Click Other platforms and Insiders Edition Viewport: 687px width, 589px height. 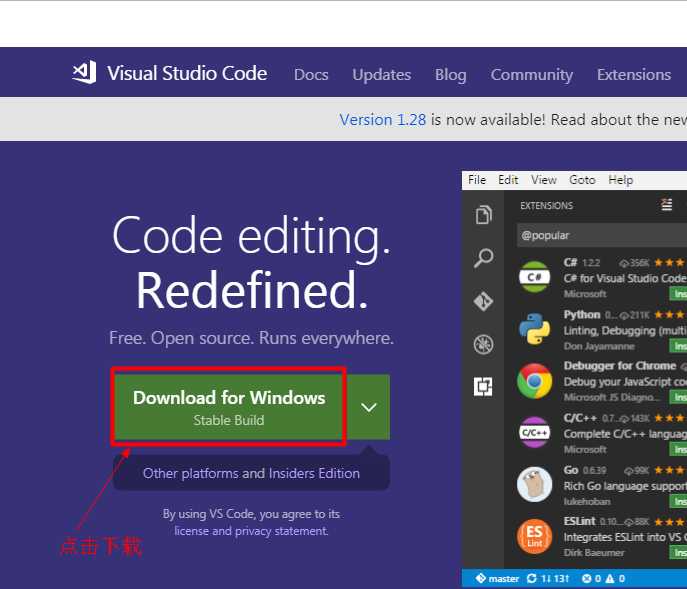251,473
